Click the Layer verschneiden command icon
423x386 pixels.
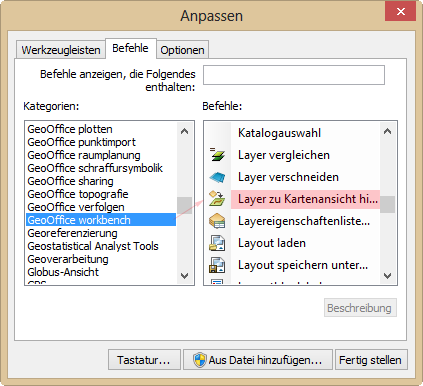(217, 177)
